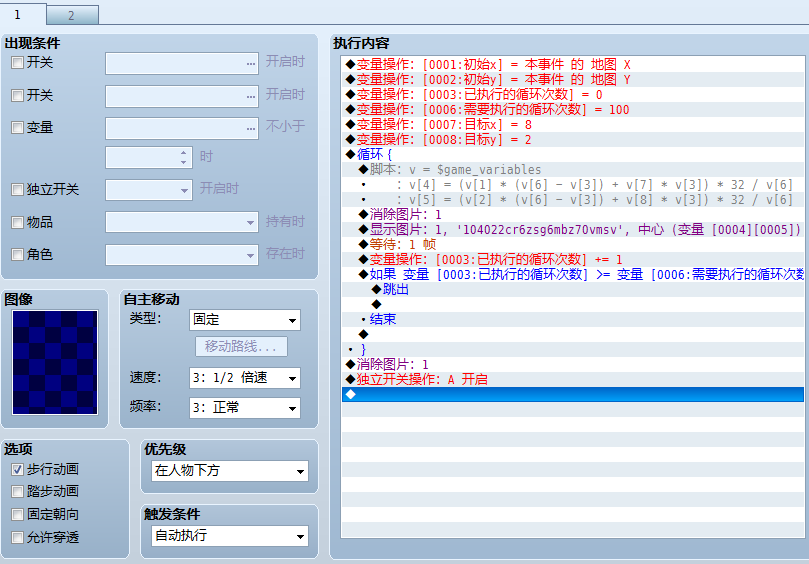
Task: Select the closing brace } line
Action: click(x=573, y=349)
